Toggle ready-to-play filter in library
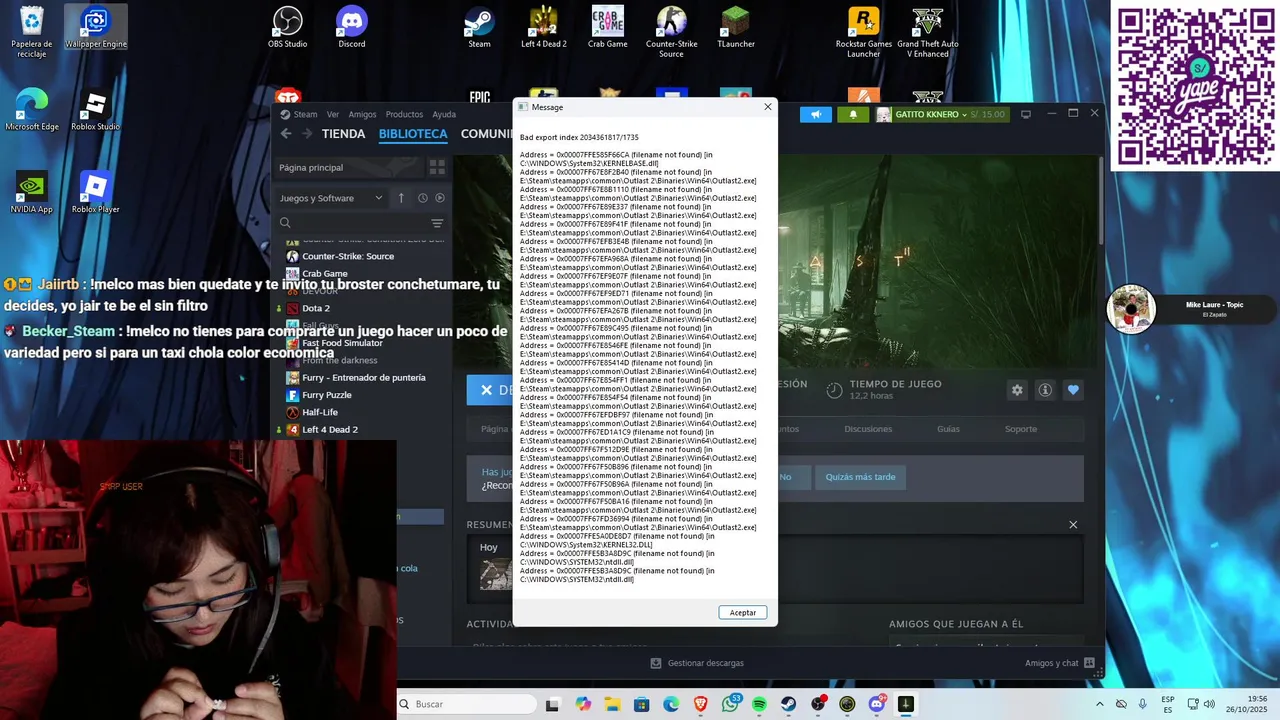The image size is (1280, 720). (x=439, y=198)
